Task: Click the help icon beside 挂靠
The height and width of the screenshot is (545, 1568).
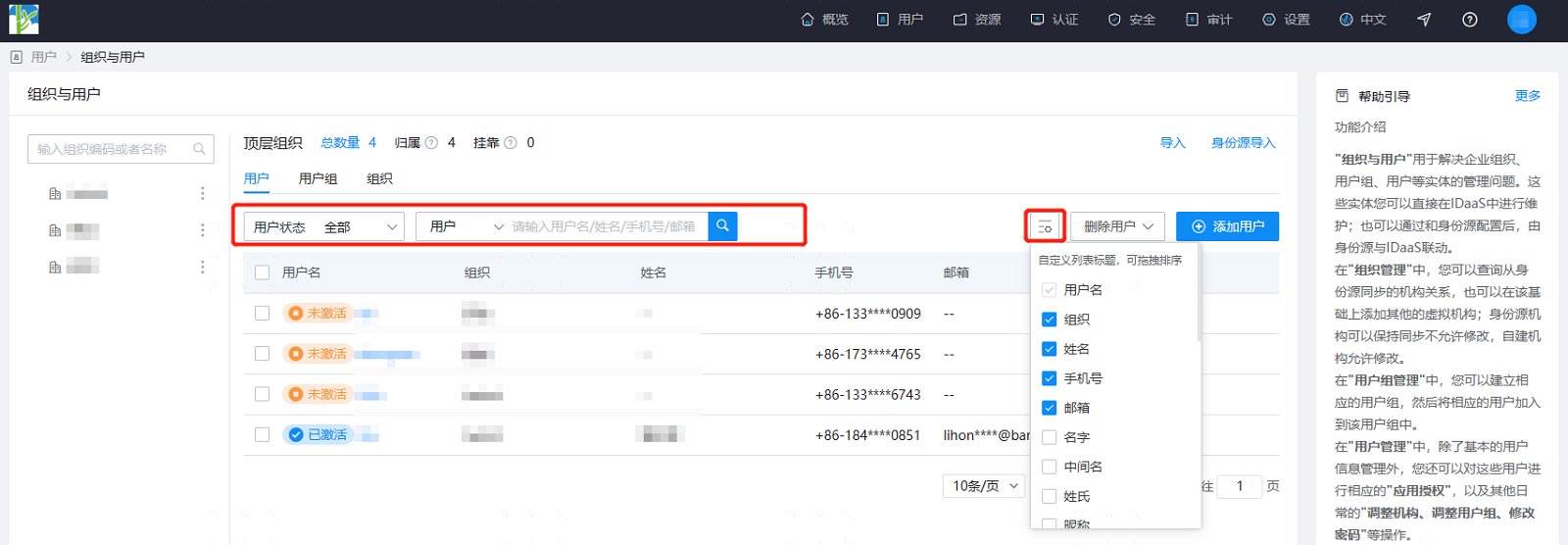Action: pyautogui.click(x=510, y=143)
